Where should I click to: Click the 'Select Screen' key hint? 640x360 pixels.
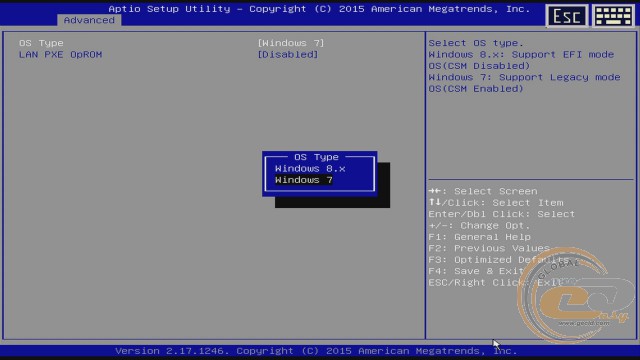point(483,191)
